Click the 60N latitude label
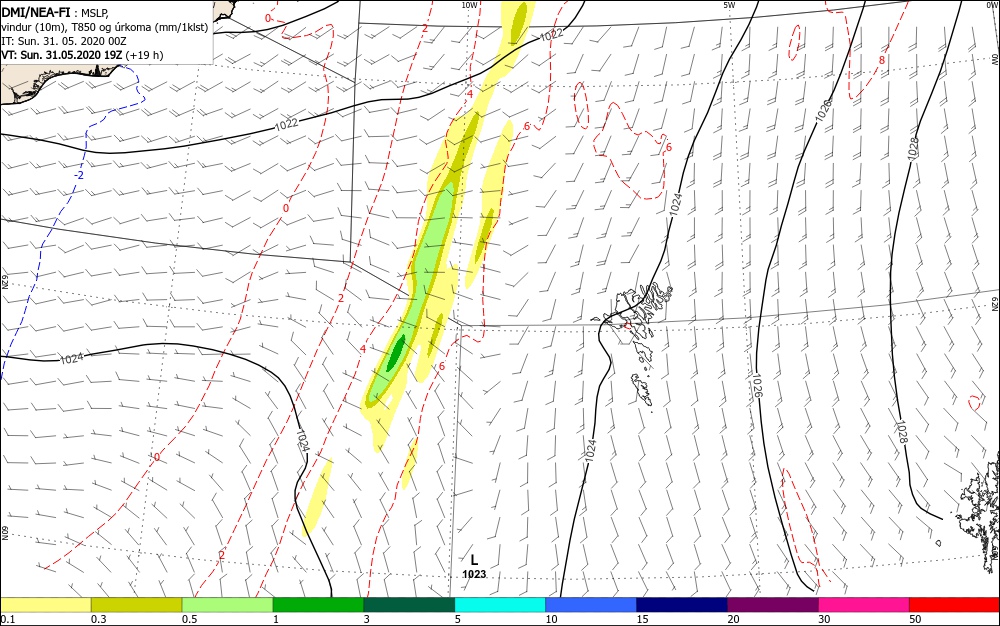 tap(5, 533)
